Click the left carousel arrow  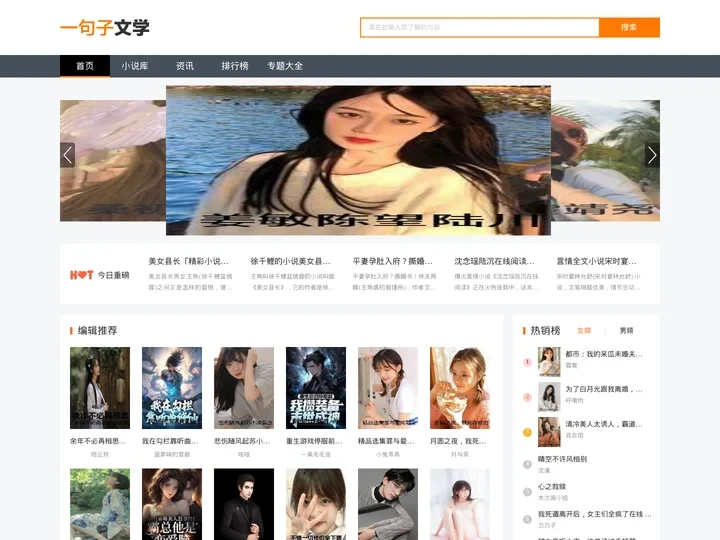[x=68, y=155]
